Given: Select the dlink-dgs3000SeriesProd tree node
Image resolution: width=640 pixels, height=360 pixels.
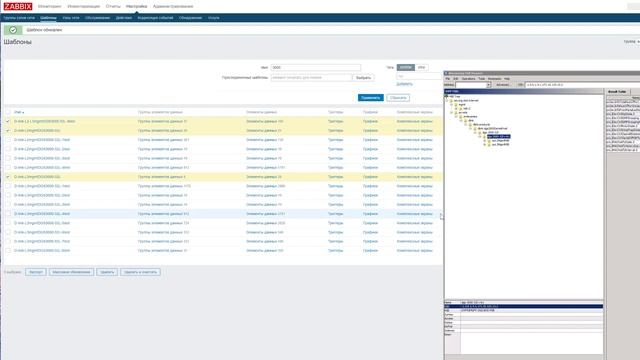Looking at the screenshot, I should pyautogui.click(x=492, y=129).
